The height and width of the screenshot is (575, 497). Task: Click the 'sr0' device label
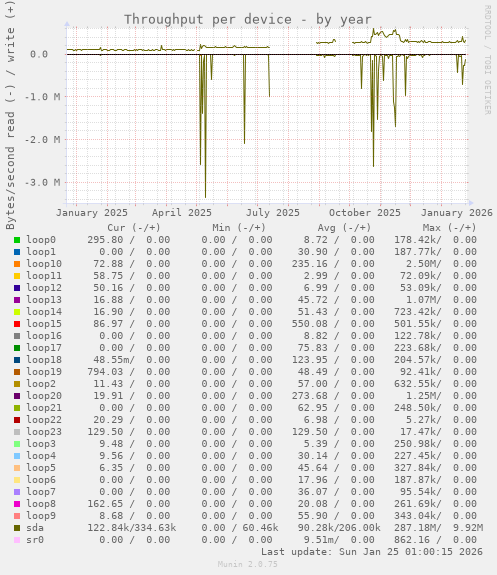click(x=35, y=540)
